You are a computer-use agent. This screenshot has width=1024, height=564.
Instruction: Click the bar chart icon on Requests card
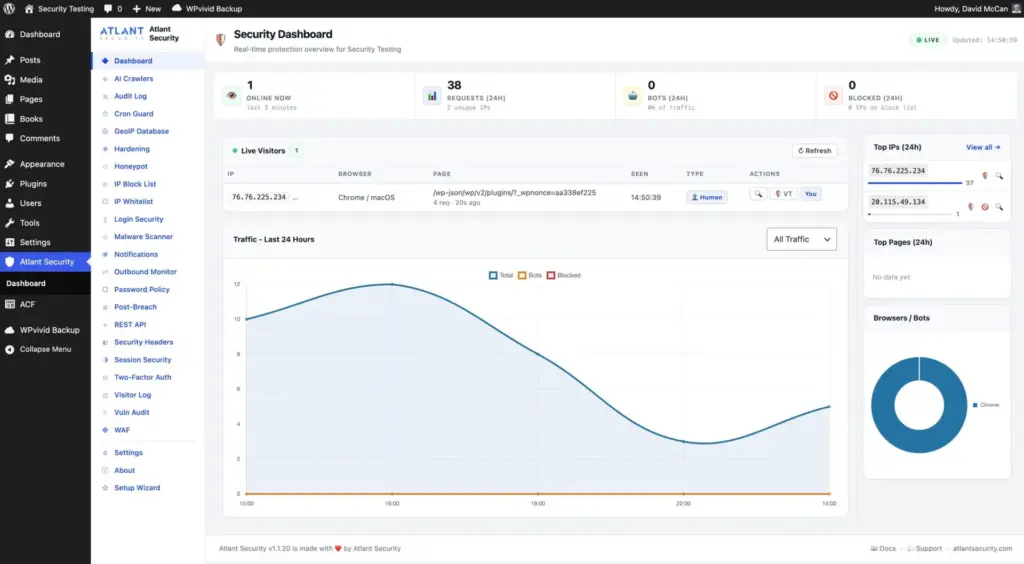click(432, 95)
